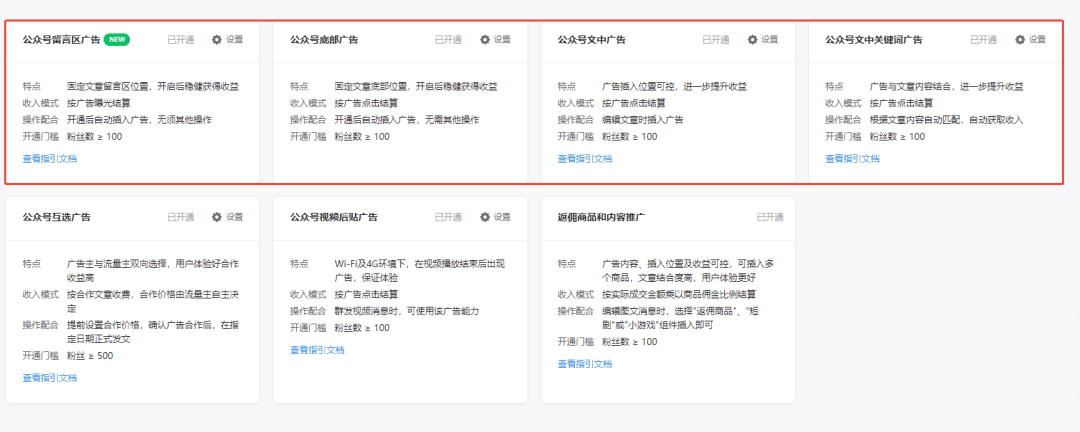
Task: Click 查看指引 under 公众号视频后贴广告
Action: click(x=306, y=350)
